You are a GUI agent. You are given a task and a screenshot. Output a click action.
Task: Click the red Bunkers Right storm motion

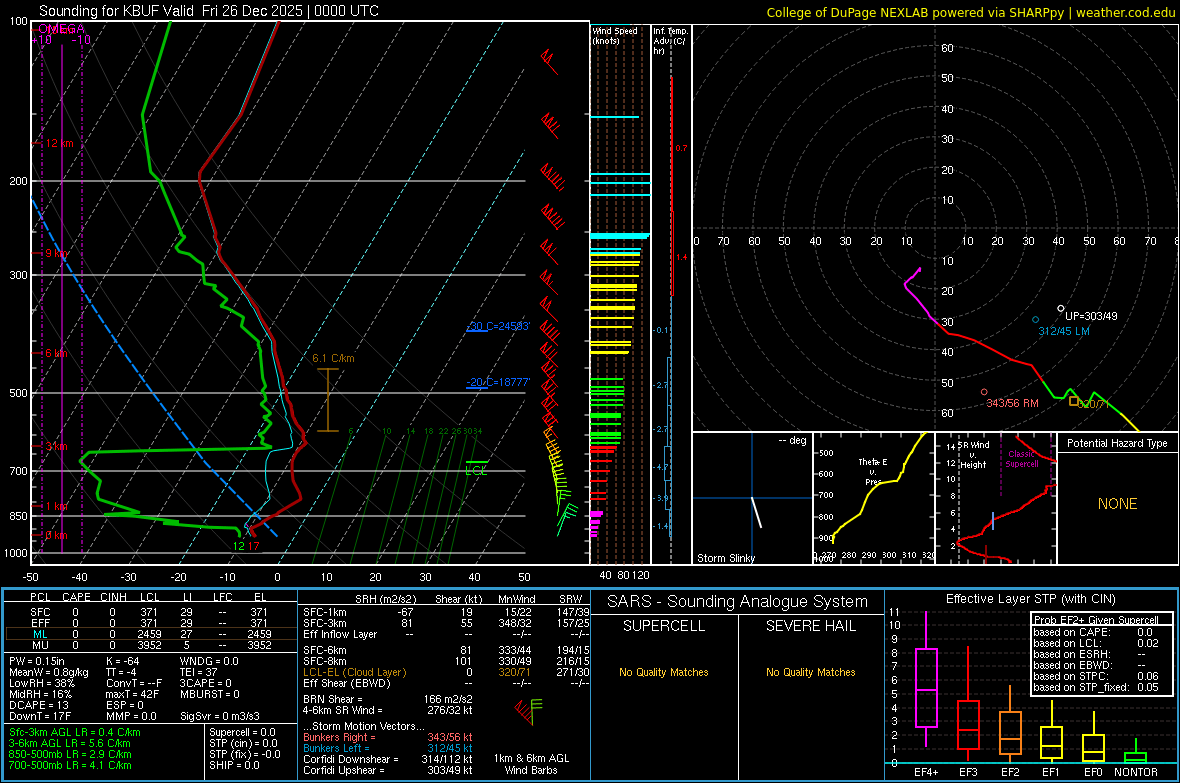[x=388, y=737]
